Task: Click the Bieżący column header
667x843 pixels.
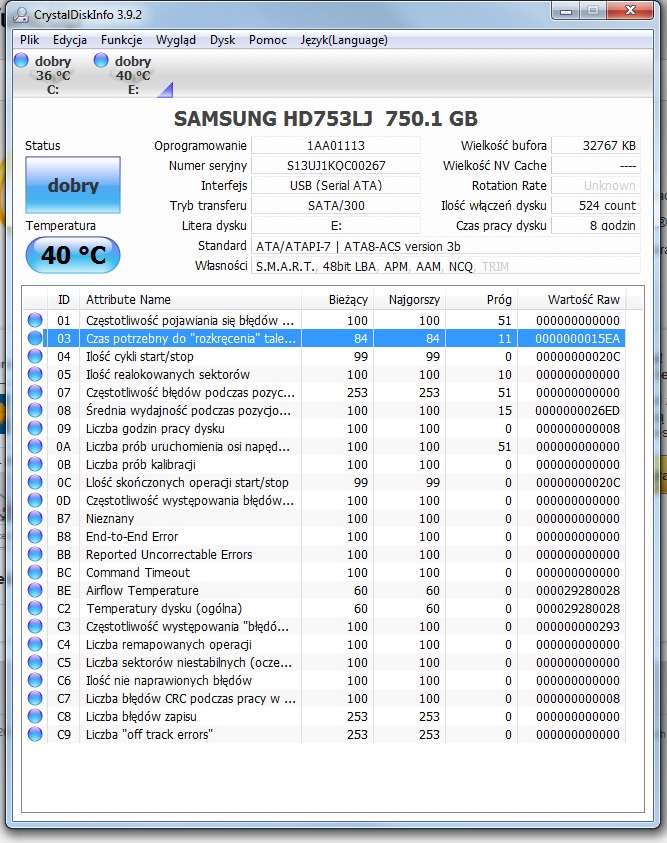Action: click(337, 299)
